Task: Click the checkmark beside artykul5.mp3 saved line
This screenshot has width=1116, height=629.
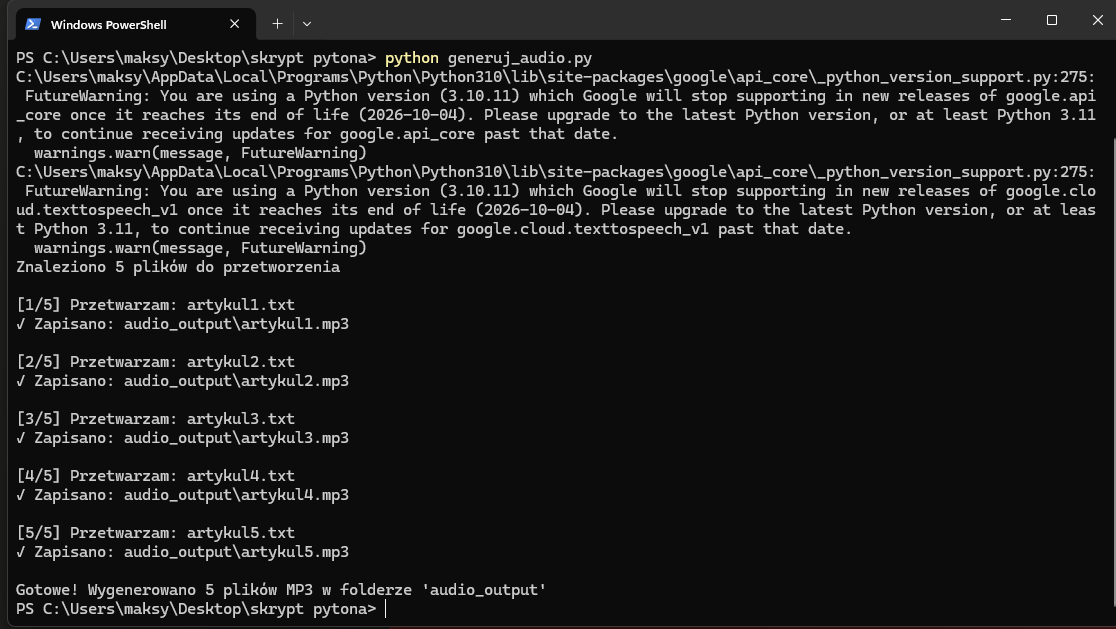Action: pos(22,551)
